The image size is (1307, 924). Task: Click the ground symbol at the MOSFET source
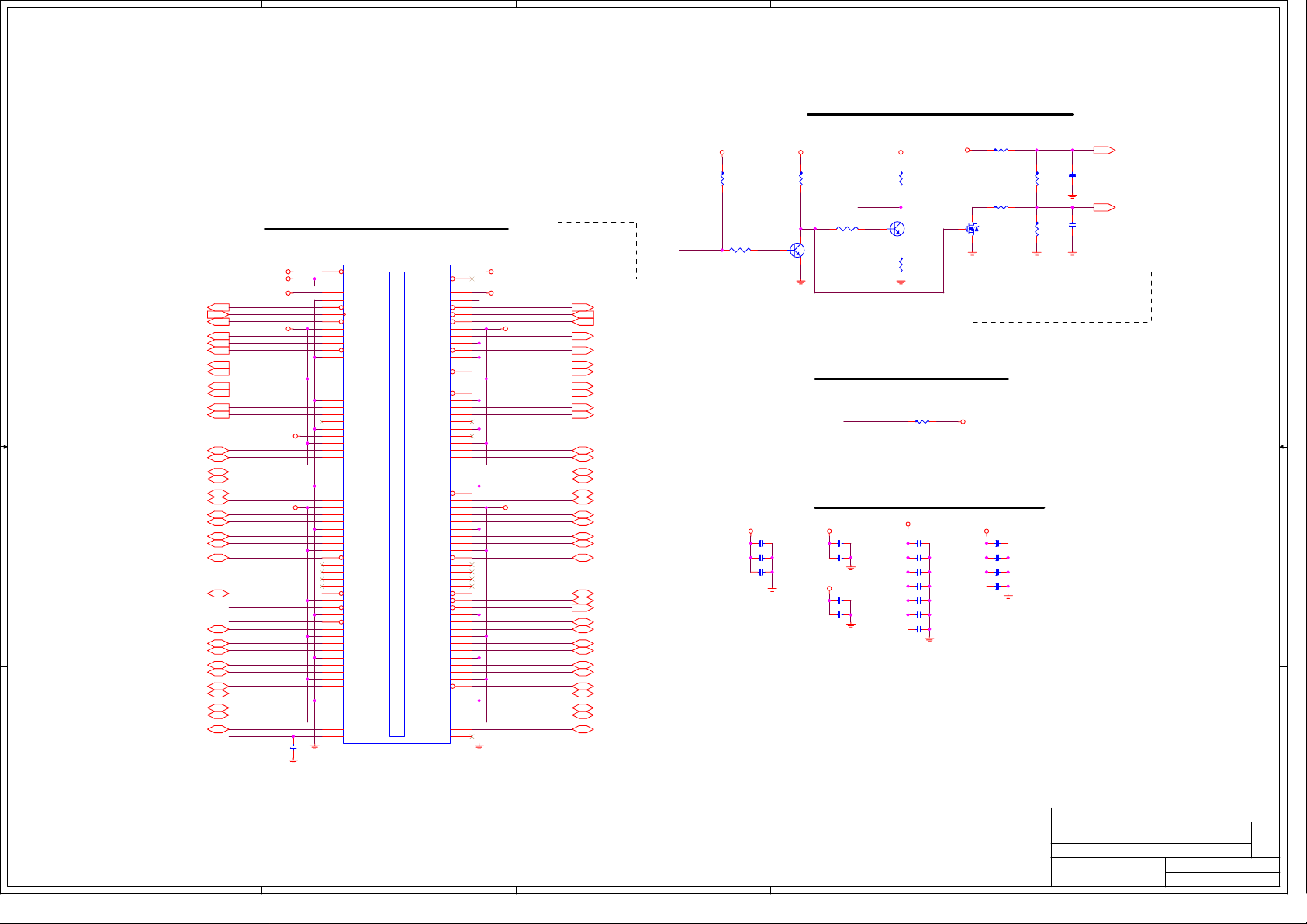tap(972, 253)
